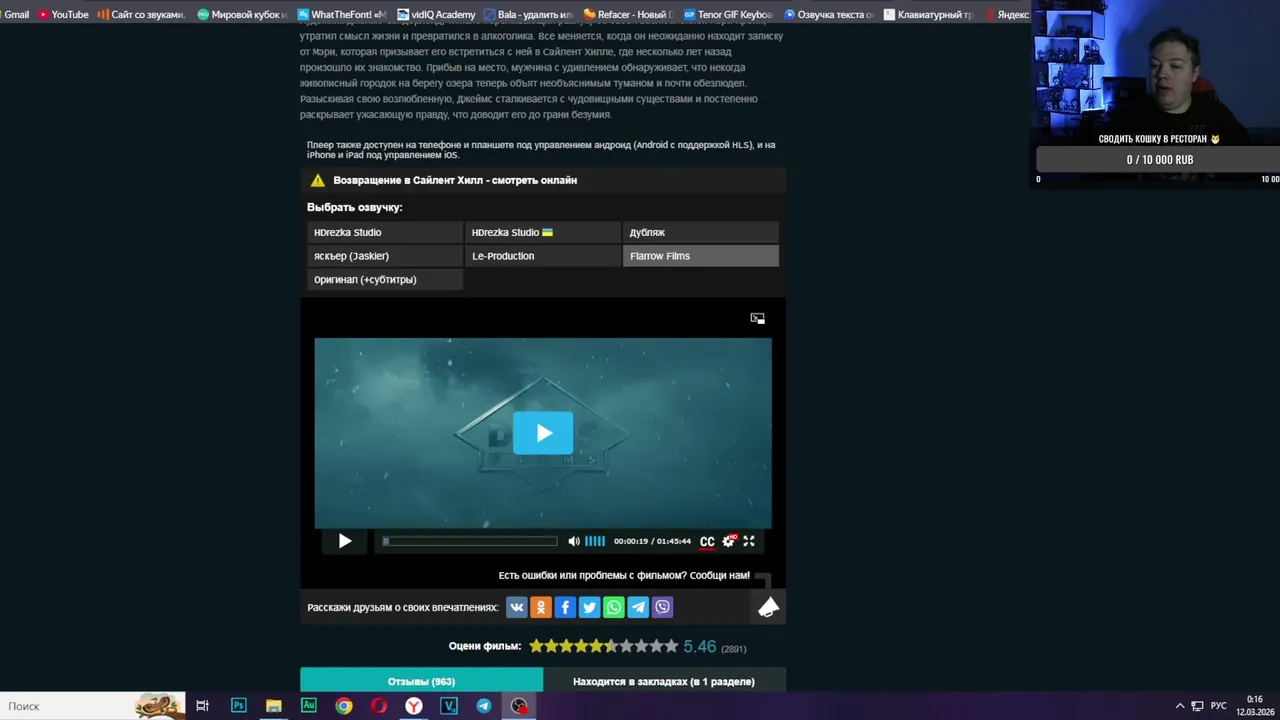Select Le-Production voiceover
The image size is (1280, 720).
tap(543, 256)
